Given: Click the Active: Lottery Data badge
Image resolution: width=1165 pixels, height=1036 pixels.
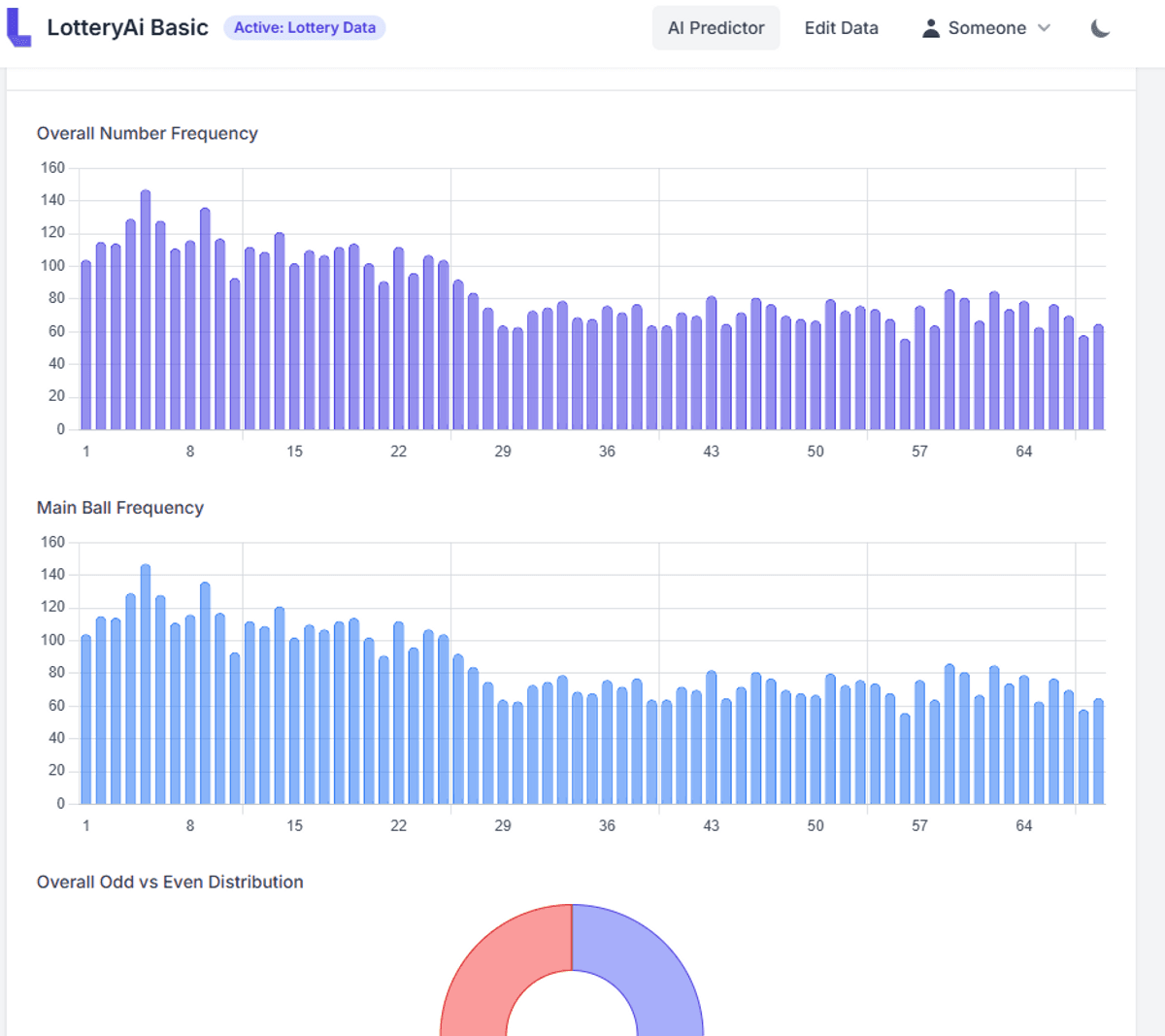Looking at the screenshot, I should [x=304, y=28].
